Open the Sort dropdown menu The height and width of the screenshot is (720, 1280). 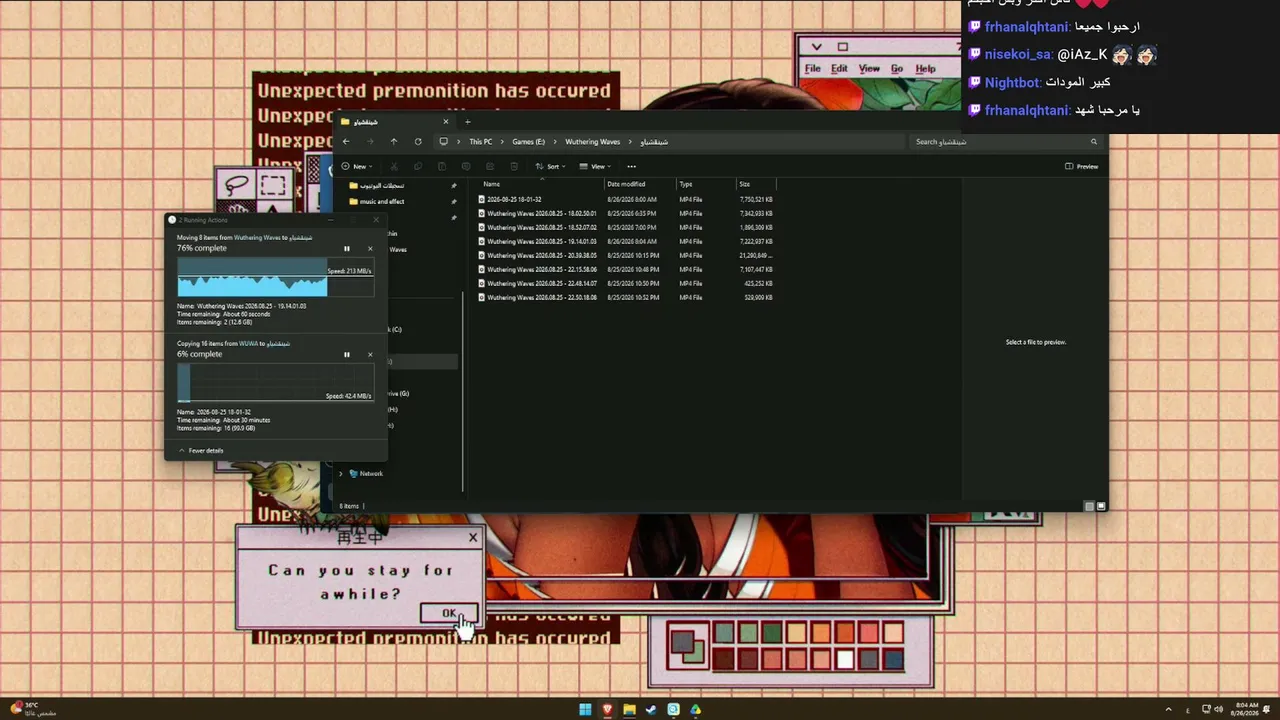(550, 167)
